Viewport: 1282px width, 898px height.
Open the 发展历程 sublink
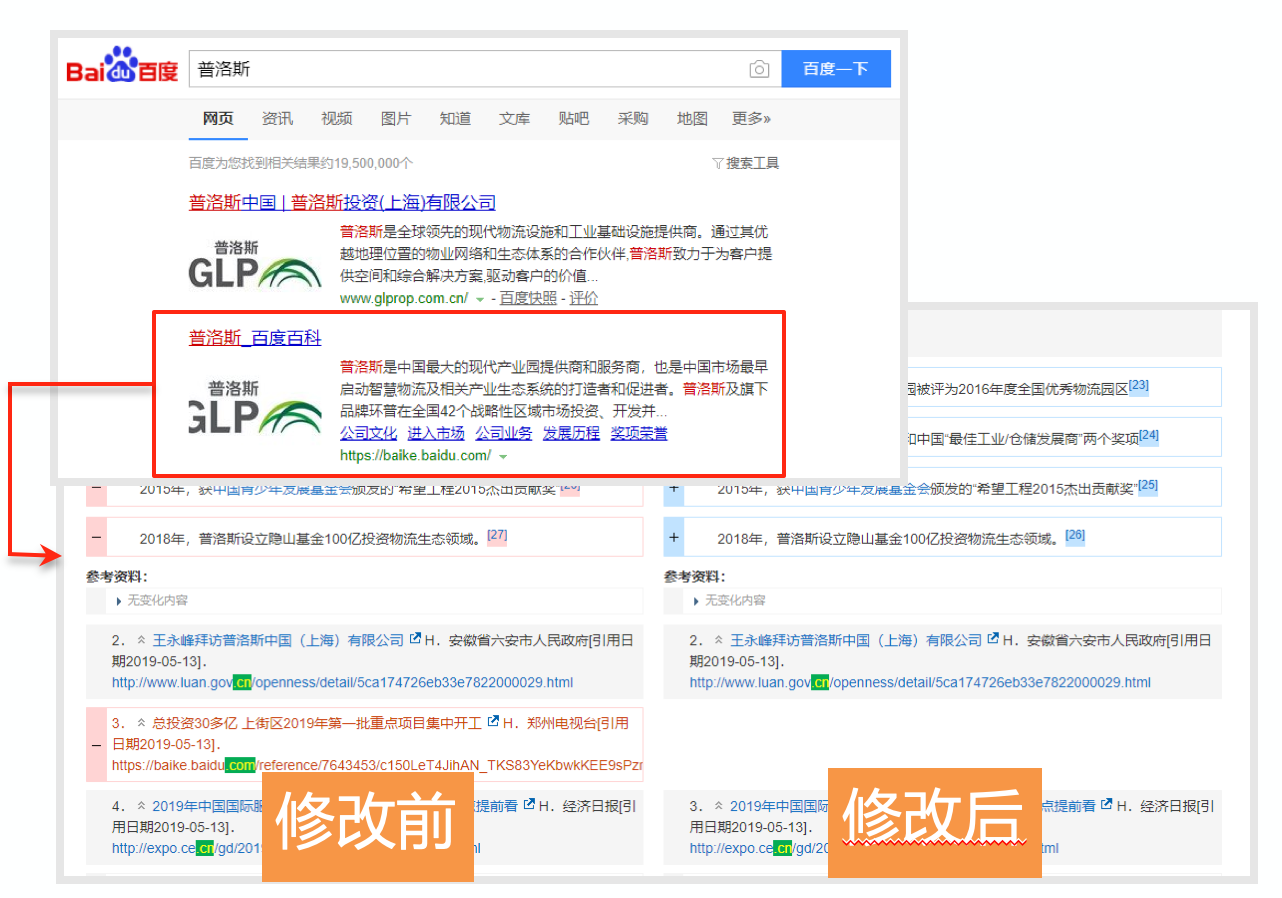point(571,433)
